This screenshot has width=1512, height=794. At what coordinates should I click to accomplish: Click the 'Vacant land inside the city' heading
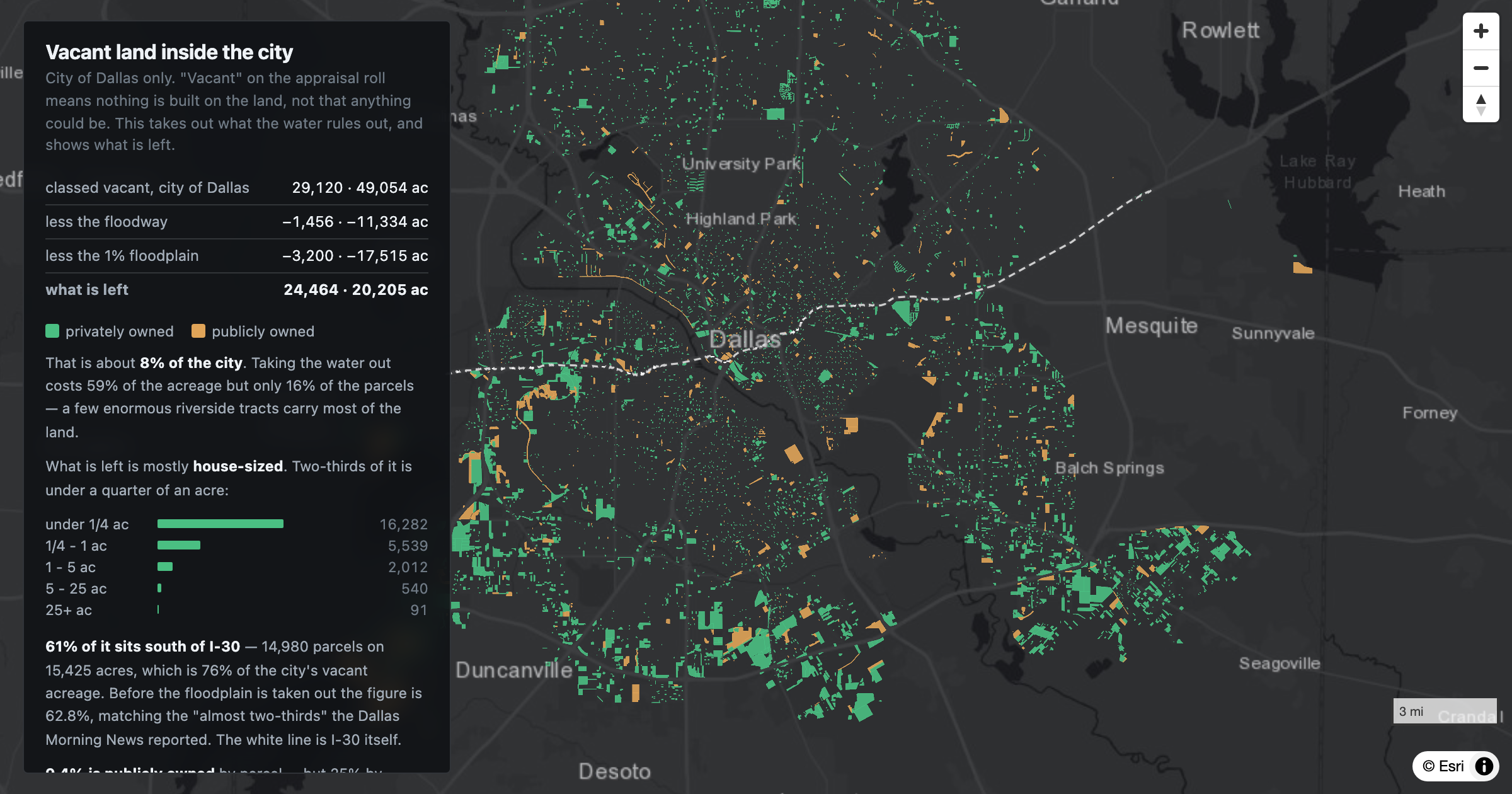point(169,52)
